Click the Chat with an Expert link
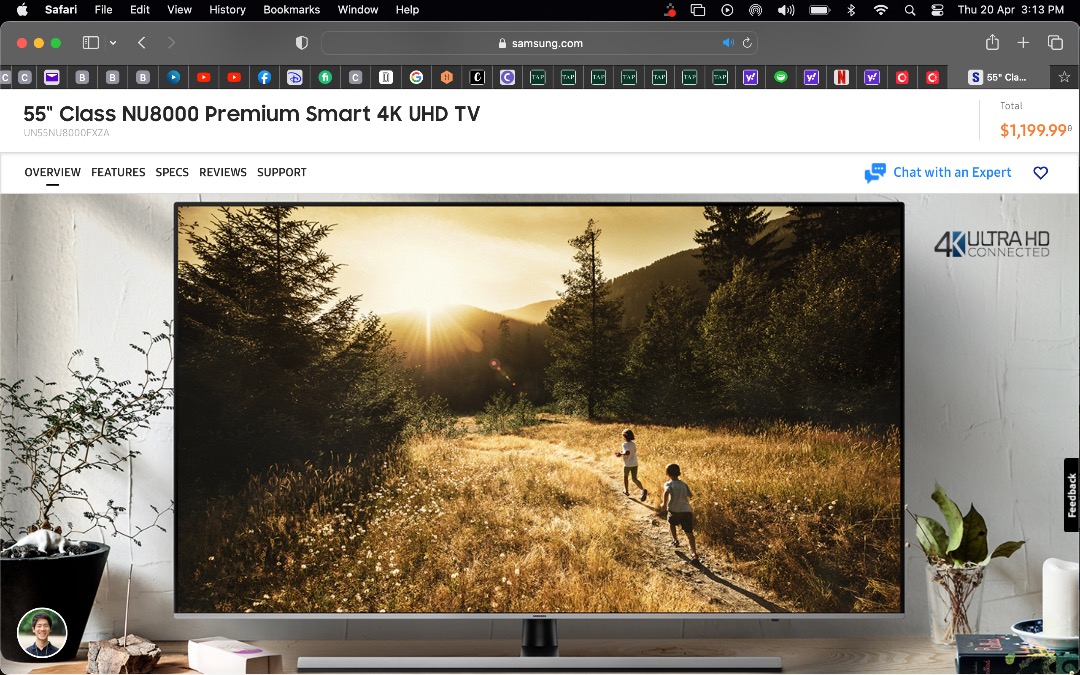Viewport: 1080px width, 675px height. pos(951,172)
